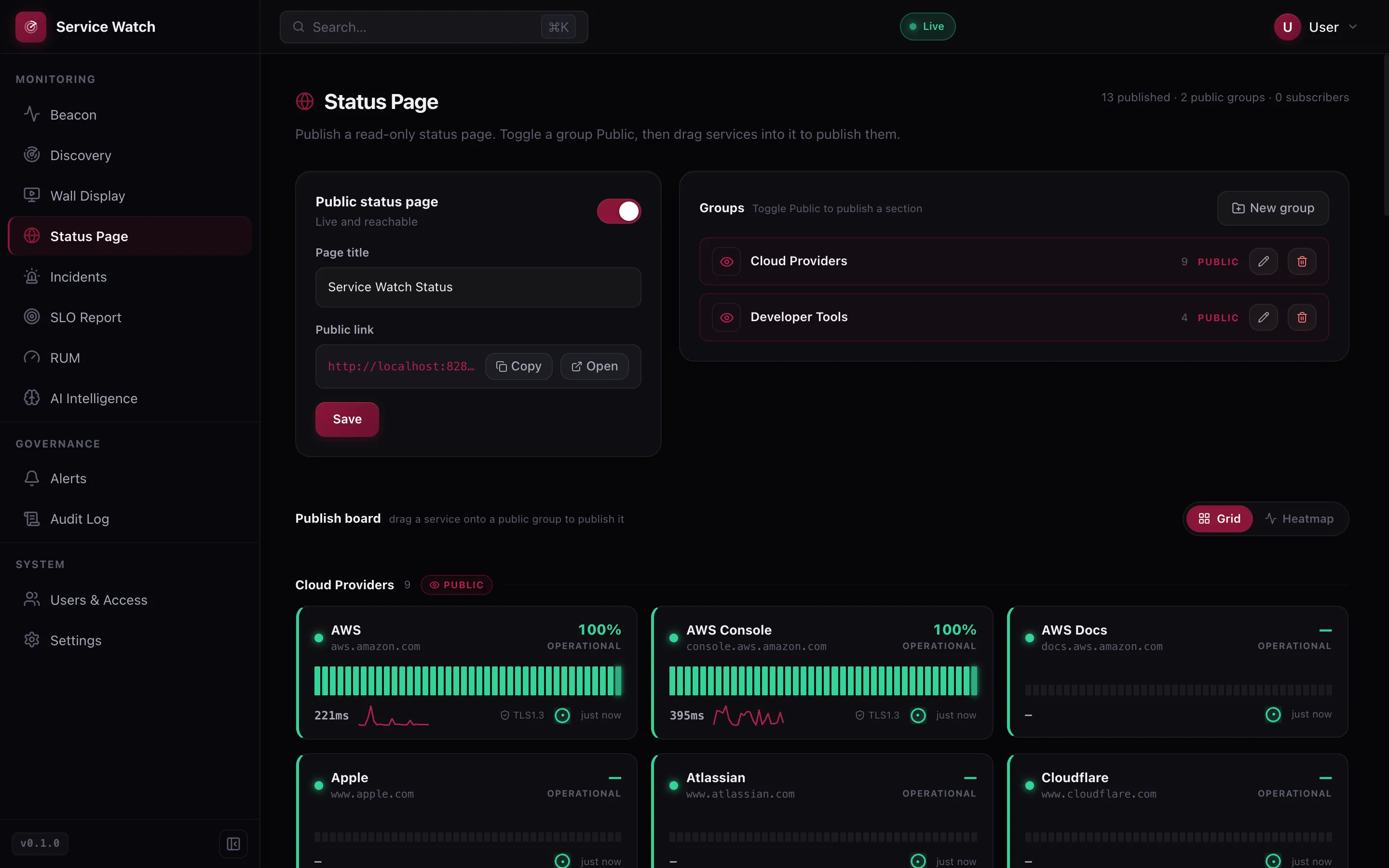
Task: Click the v0.1.0 version badge
Action: pos(40,843)
